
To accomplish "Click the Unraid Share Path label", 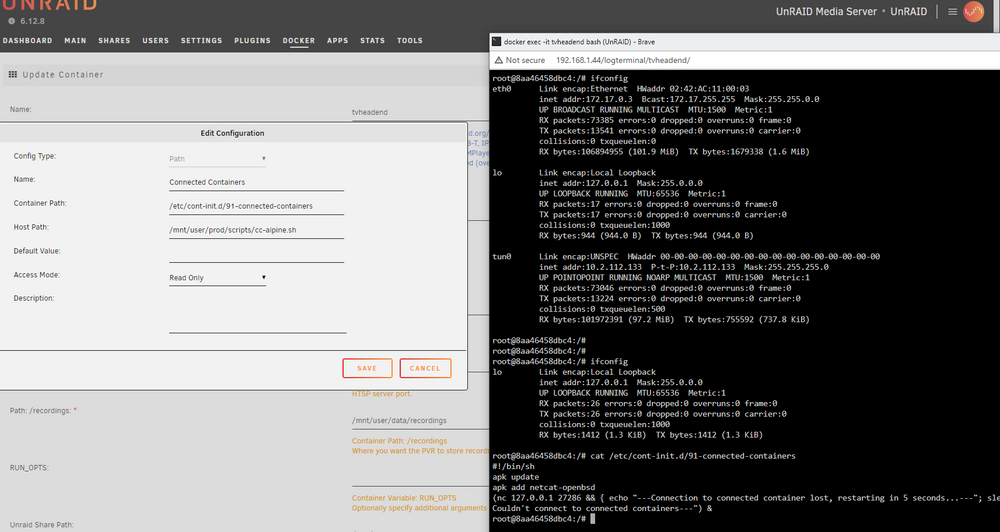I will point(41,525).
